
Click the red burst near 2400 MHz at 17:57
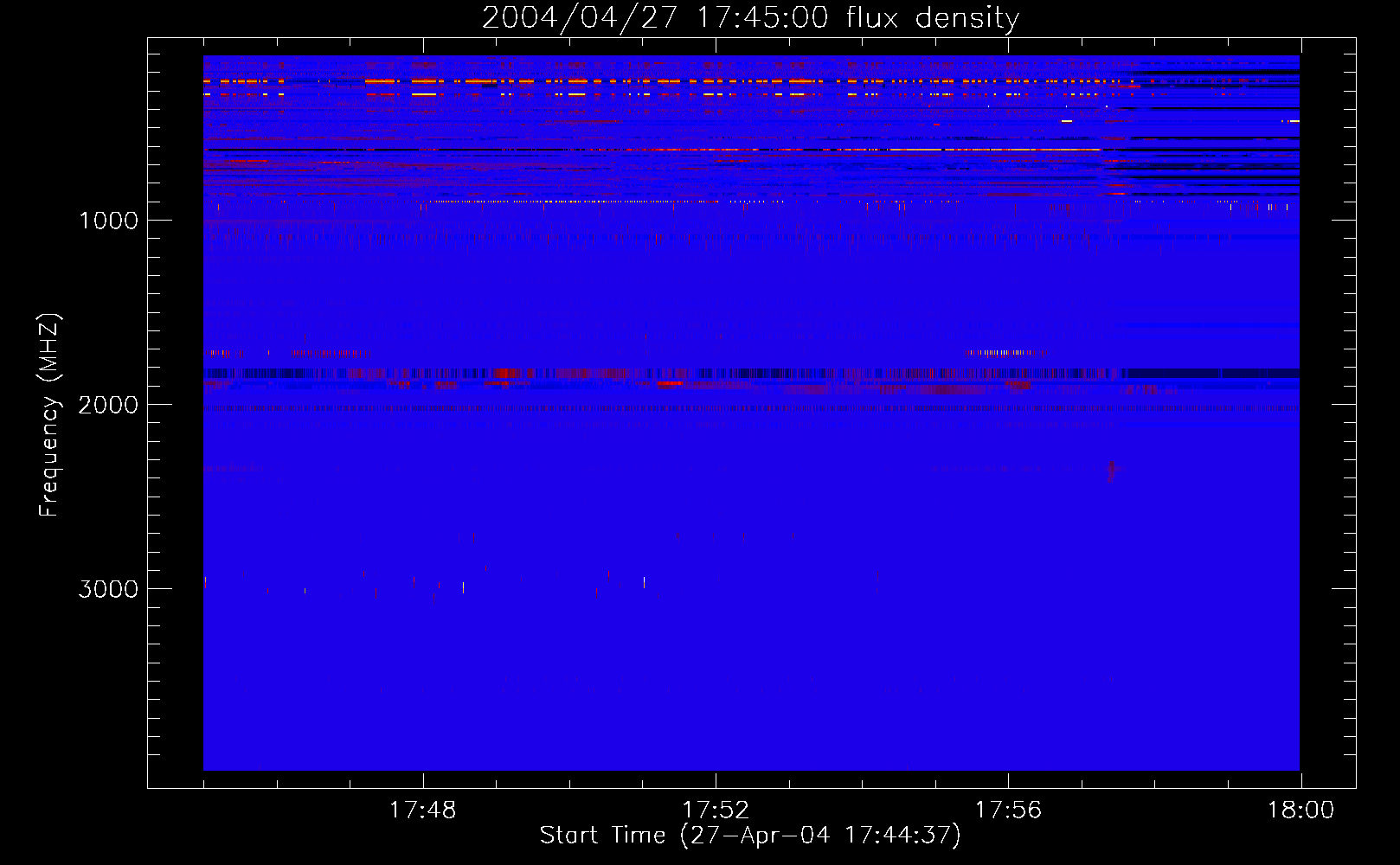click(1112, 470)
